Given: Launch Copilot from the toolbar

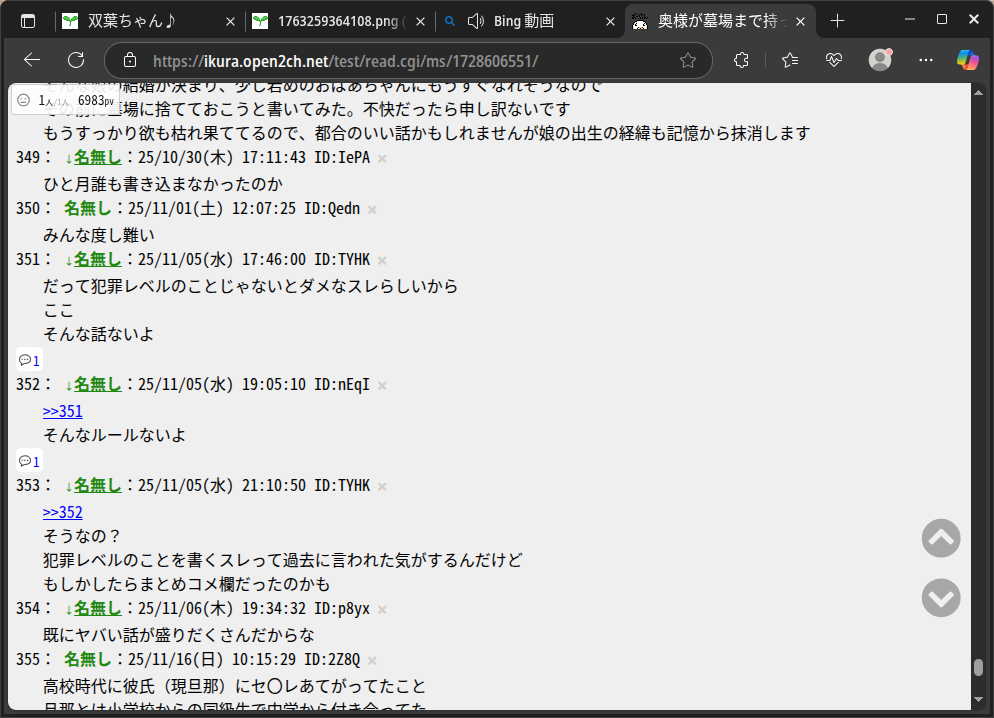Looking at the screenshot, I should click(x=967, y=60).
